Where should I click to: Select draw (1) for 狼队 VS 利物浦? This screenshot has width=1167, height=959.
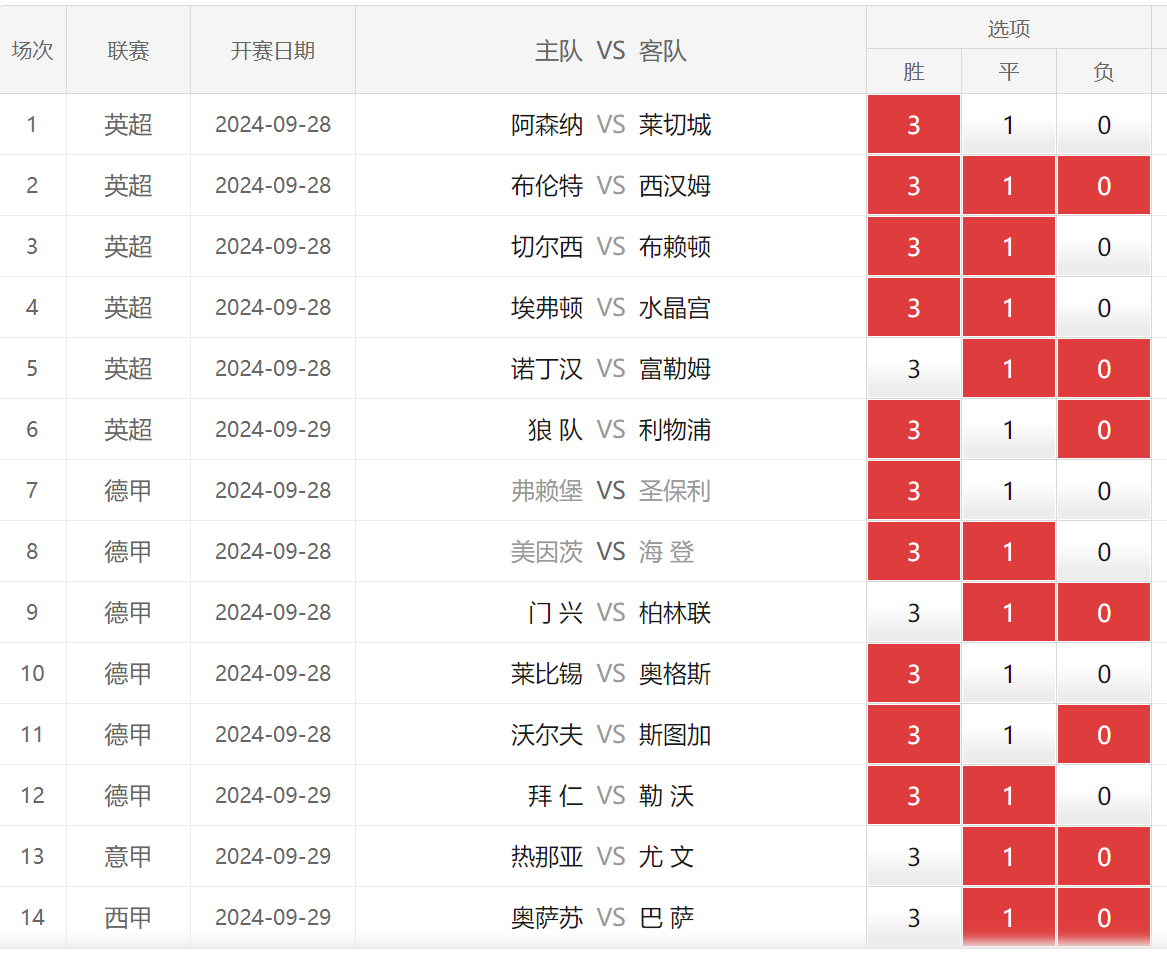(1008, 429)
